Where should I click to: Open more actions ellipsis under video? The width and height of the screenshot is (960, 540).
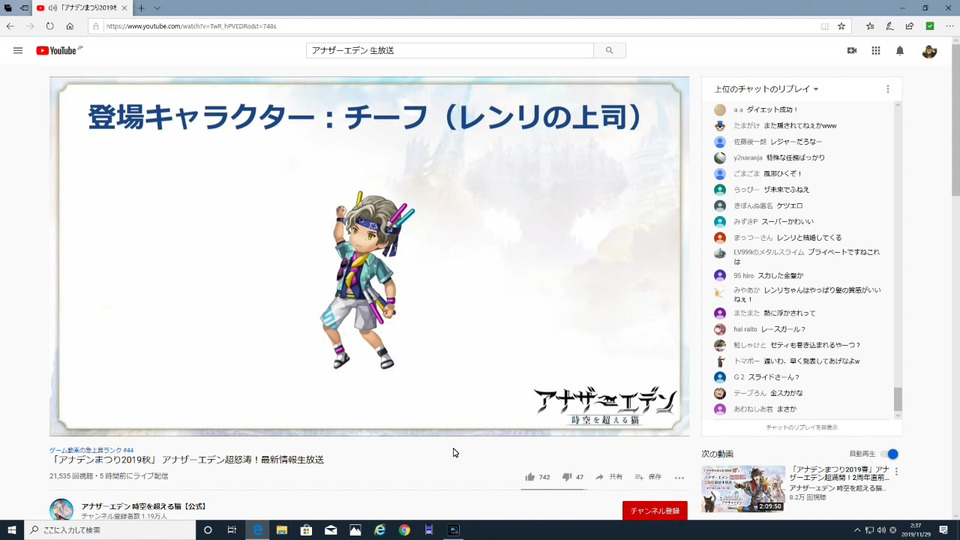click(679, 477)
